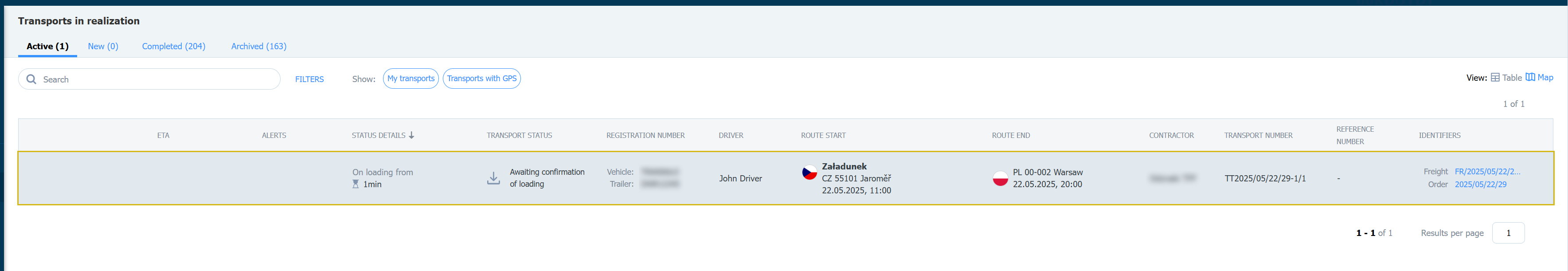Click the Status Details sort arrow
The image size is (1568, 271).
click(411, 135)
